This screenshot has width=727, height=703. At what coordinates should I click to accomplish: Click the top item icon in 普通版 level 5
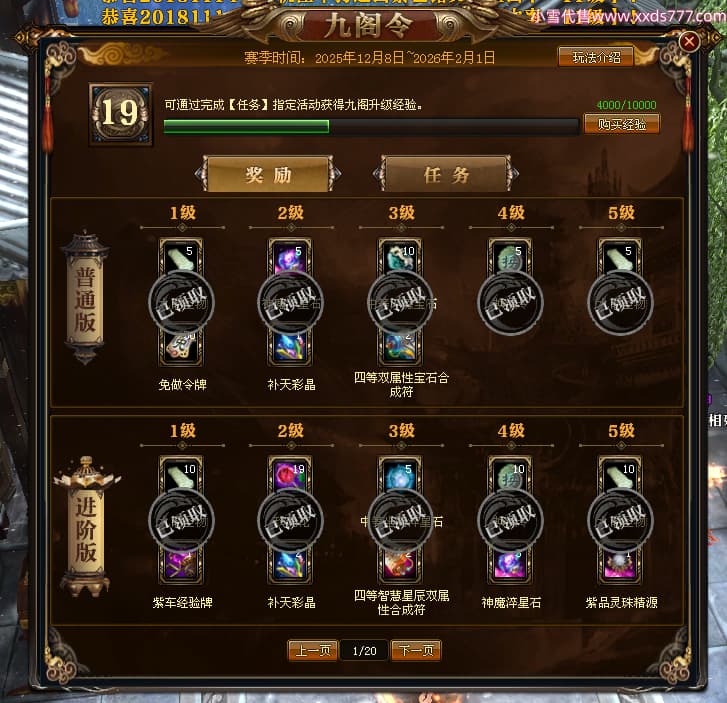point(620,257)
